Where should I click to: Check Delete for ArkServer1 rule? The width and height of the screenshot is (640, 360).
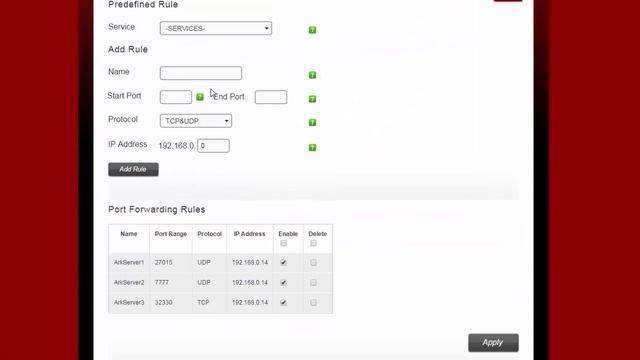click(313, 262)
